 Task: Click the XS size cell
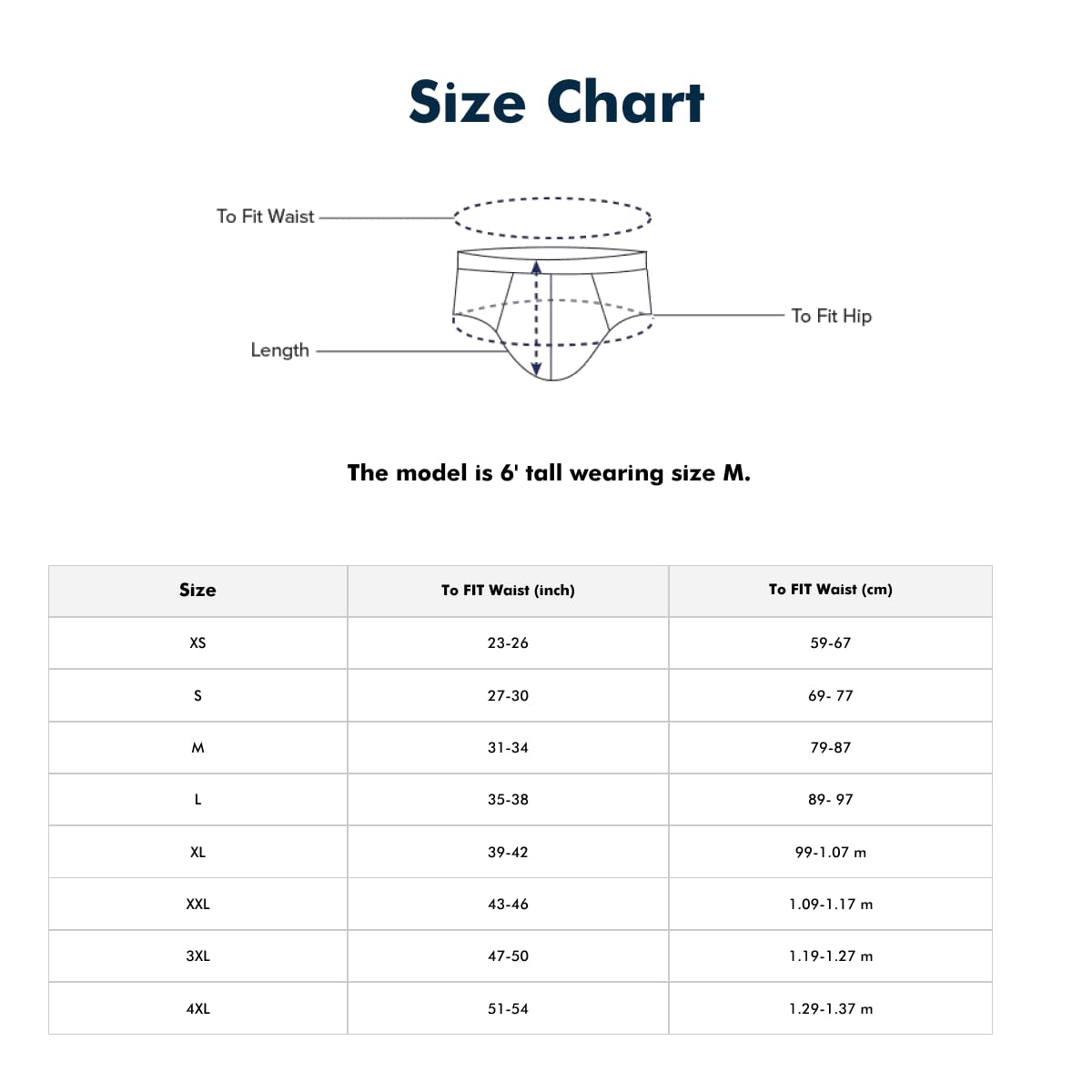tap(197, 642)
